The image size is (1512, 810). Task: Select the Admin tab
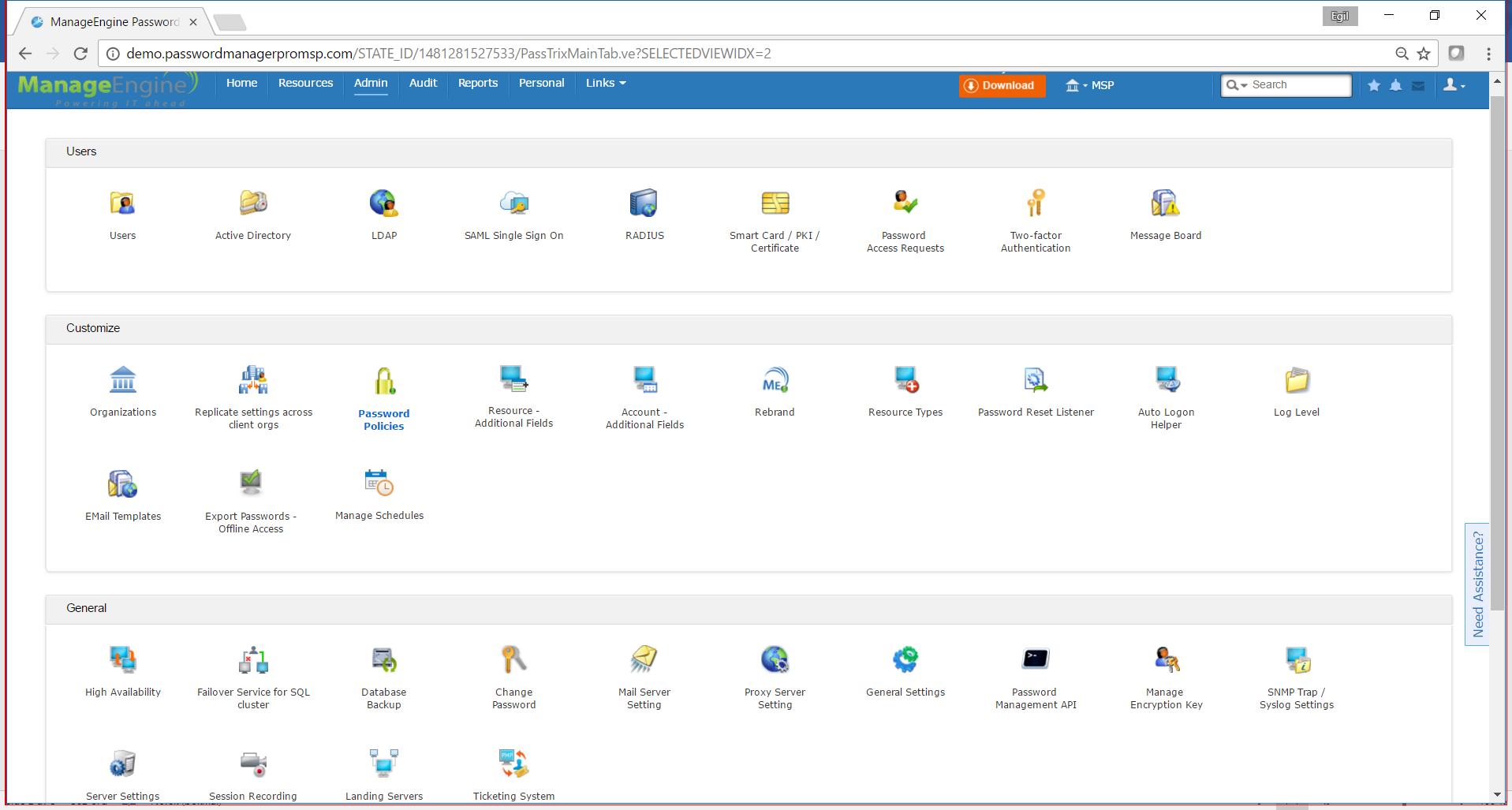coord(371,84)
